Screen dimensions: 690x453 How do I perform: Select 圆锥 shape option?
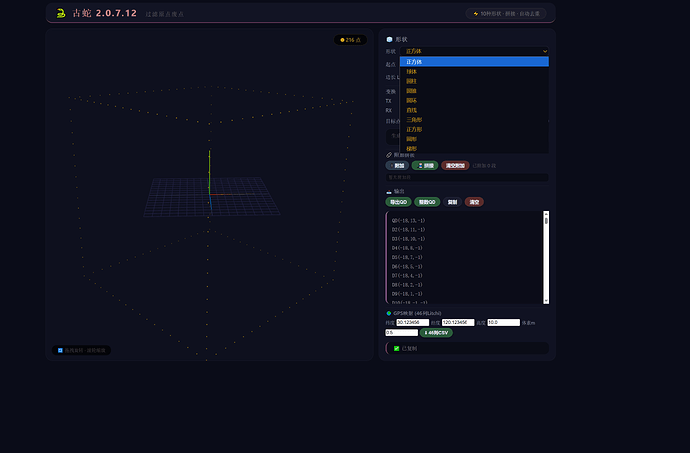[474, 91]
